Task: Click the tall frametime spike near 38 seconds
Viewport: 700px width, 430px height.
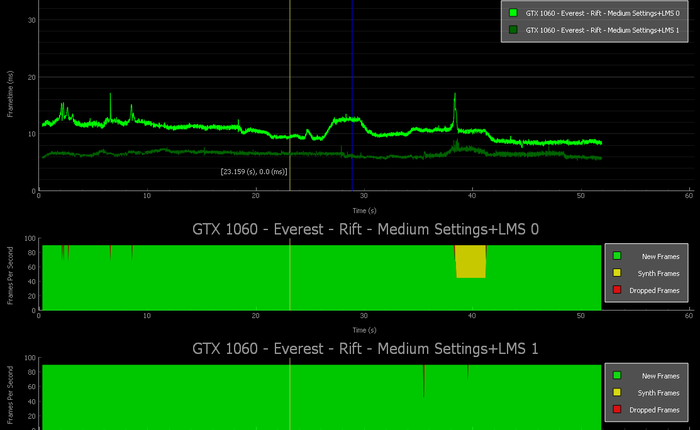Action: click(455, 109)
